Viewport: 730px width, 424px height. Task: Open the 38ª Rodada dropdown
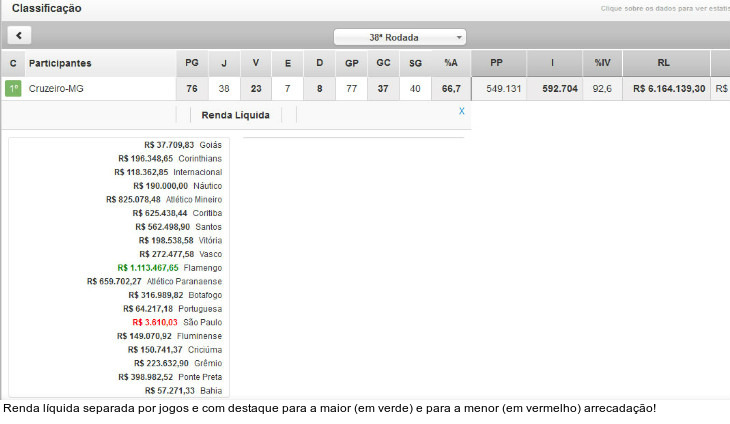click(x=400, y=37)
